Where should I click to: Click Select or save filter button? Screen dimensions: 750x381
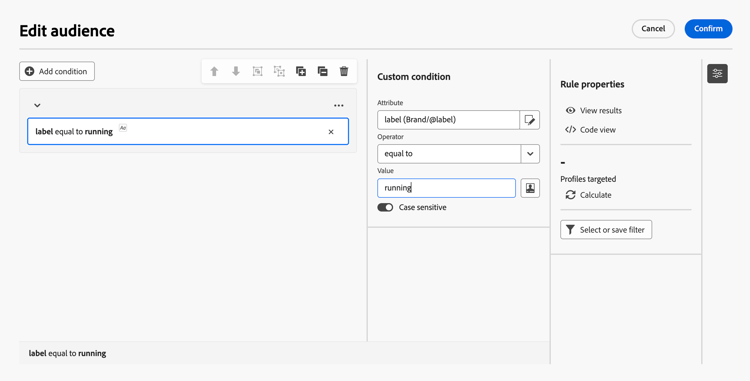606,230
